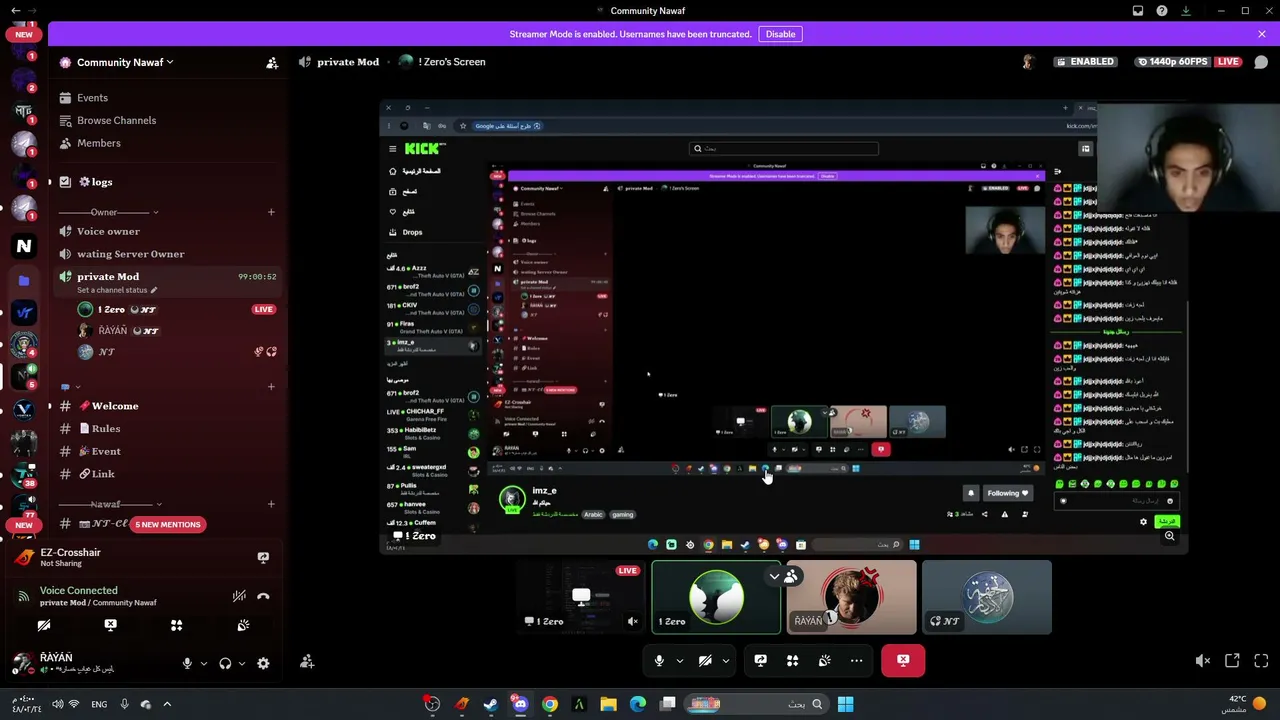Toggle camera in the call controls
This screenshot has height=720, width=1280.
pos(705,660)
